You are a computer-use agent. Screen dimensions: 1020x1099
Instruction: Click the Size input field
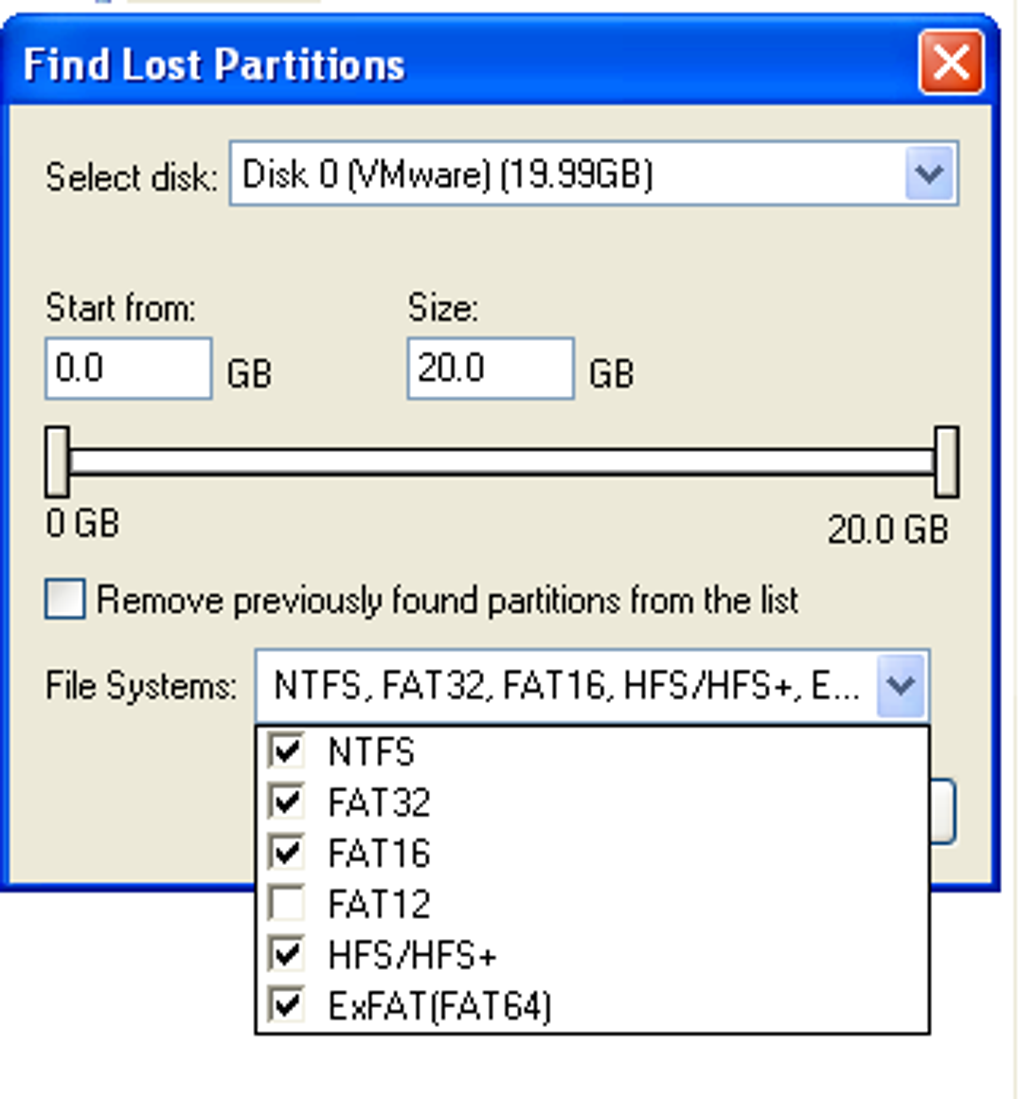(491, 369)
